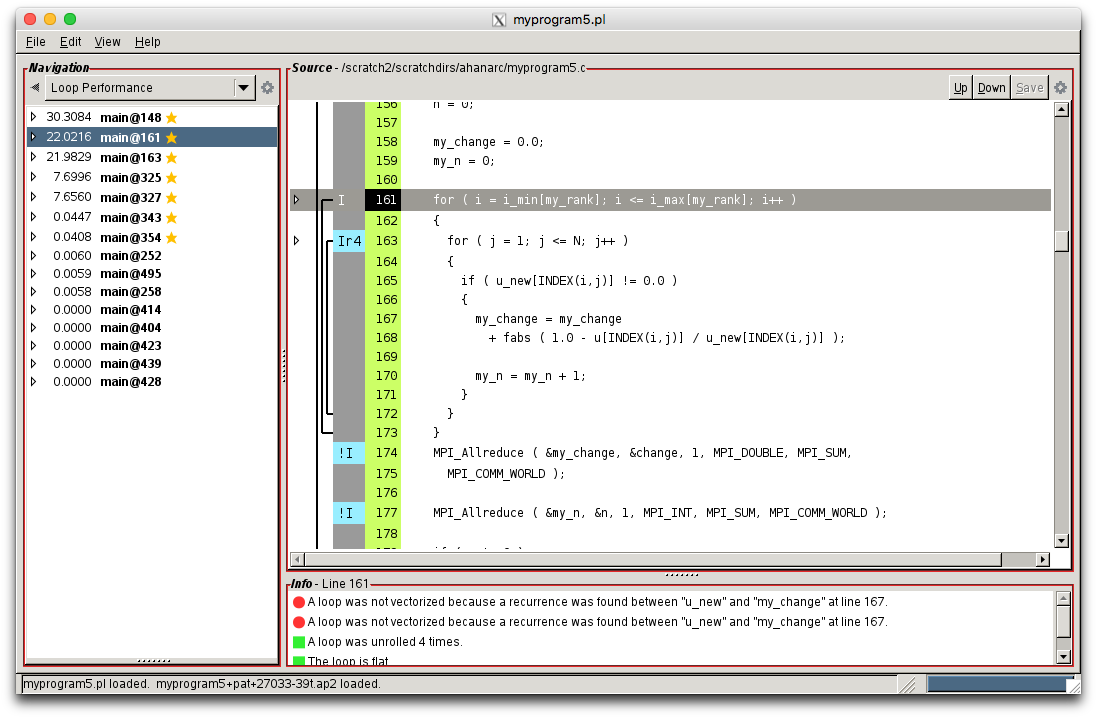Screen dimensions: 1097x718
Task: Click the star flag beside main@354
Action: pos(170,236)
